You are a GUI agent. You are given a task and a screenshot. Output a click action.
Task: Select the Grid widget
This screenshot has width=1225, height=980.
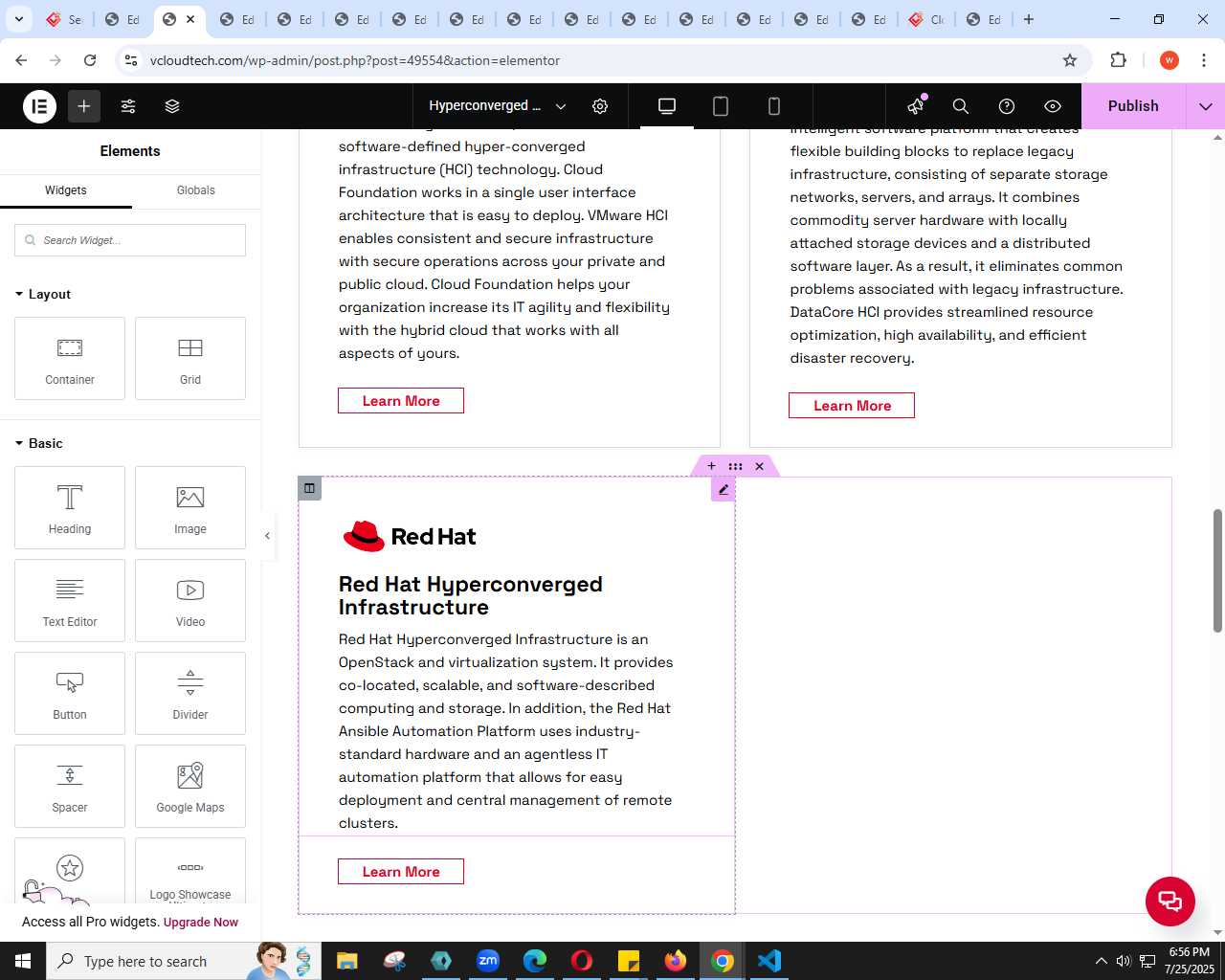pyautogui.click(x=190, y=358)
